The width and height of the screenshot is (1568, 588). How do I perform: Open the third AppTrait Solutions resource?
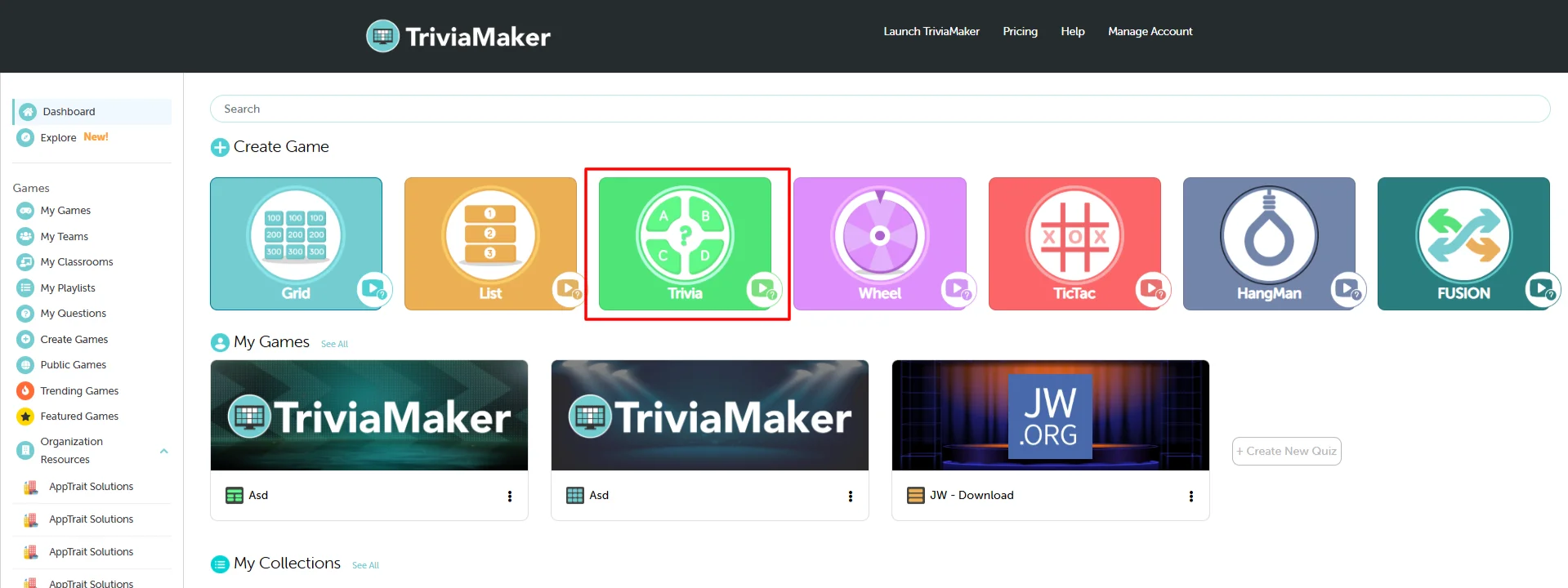pyautogui.click(x=91, y=552)
